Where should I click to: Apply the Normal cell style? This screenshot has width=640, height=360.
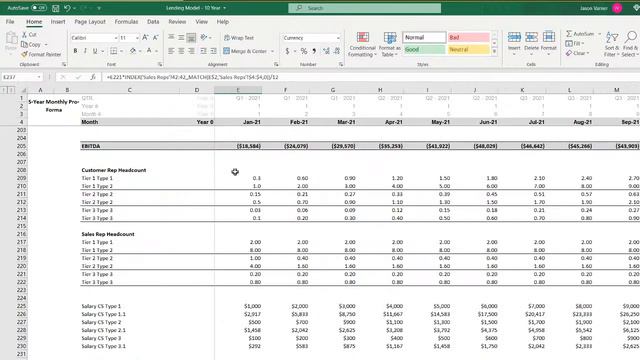424,37
